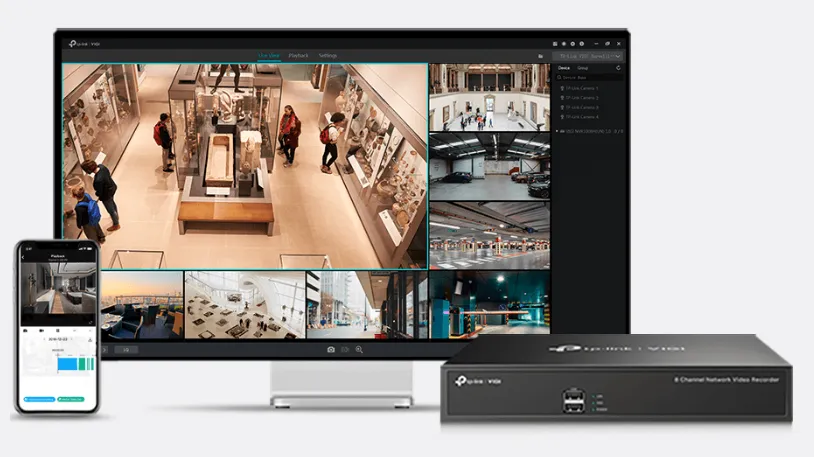This screenshot has width=814, height=457.
Task: Click the back arrow in phone app
Action: click(x=24, y=258)
